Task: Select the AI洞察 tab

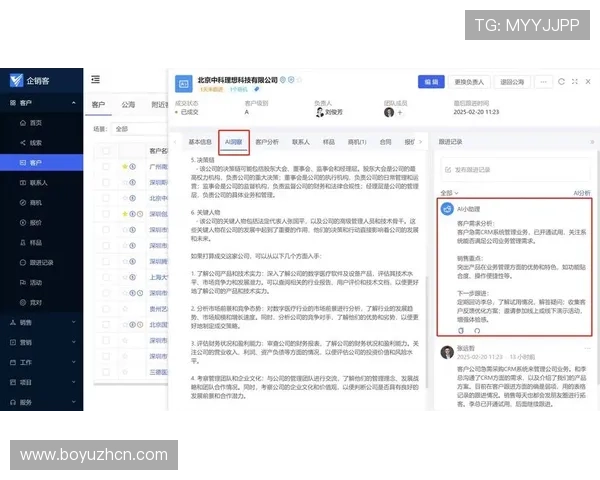Action: 234,142
